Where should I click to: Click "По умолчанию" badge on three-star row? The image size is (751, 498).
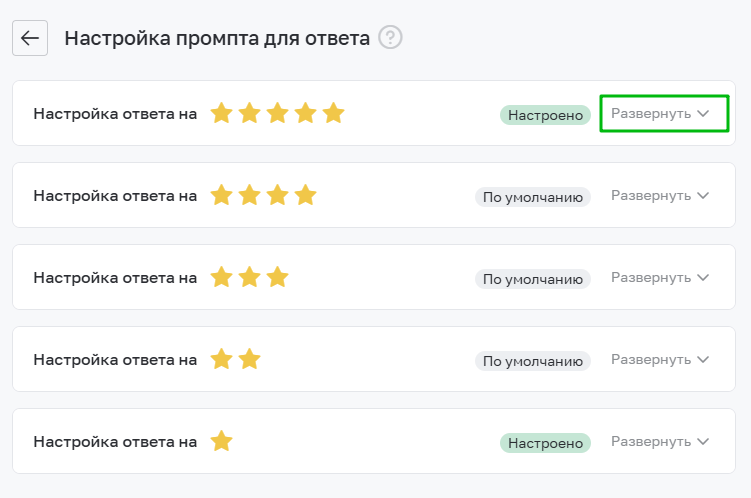tap(533, 278)
